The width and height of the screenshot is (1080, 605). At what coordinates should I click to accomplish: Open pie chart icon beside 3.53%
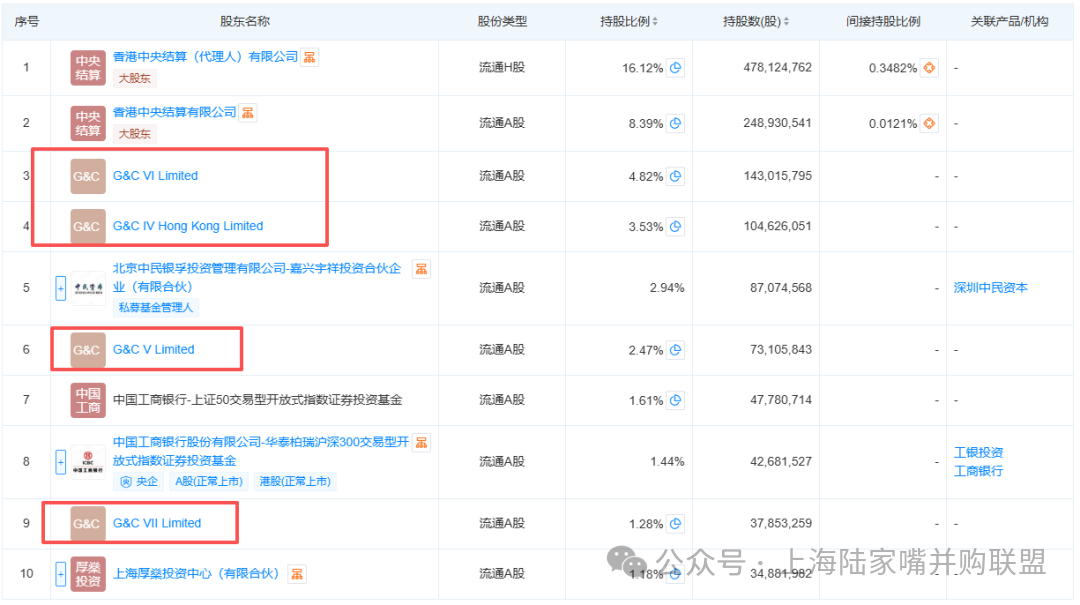click(x=676, y=227)
